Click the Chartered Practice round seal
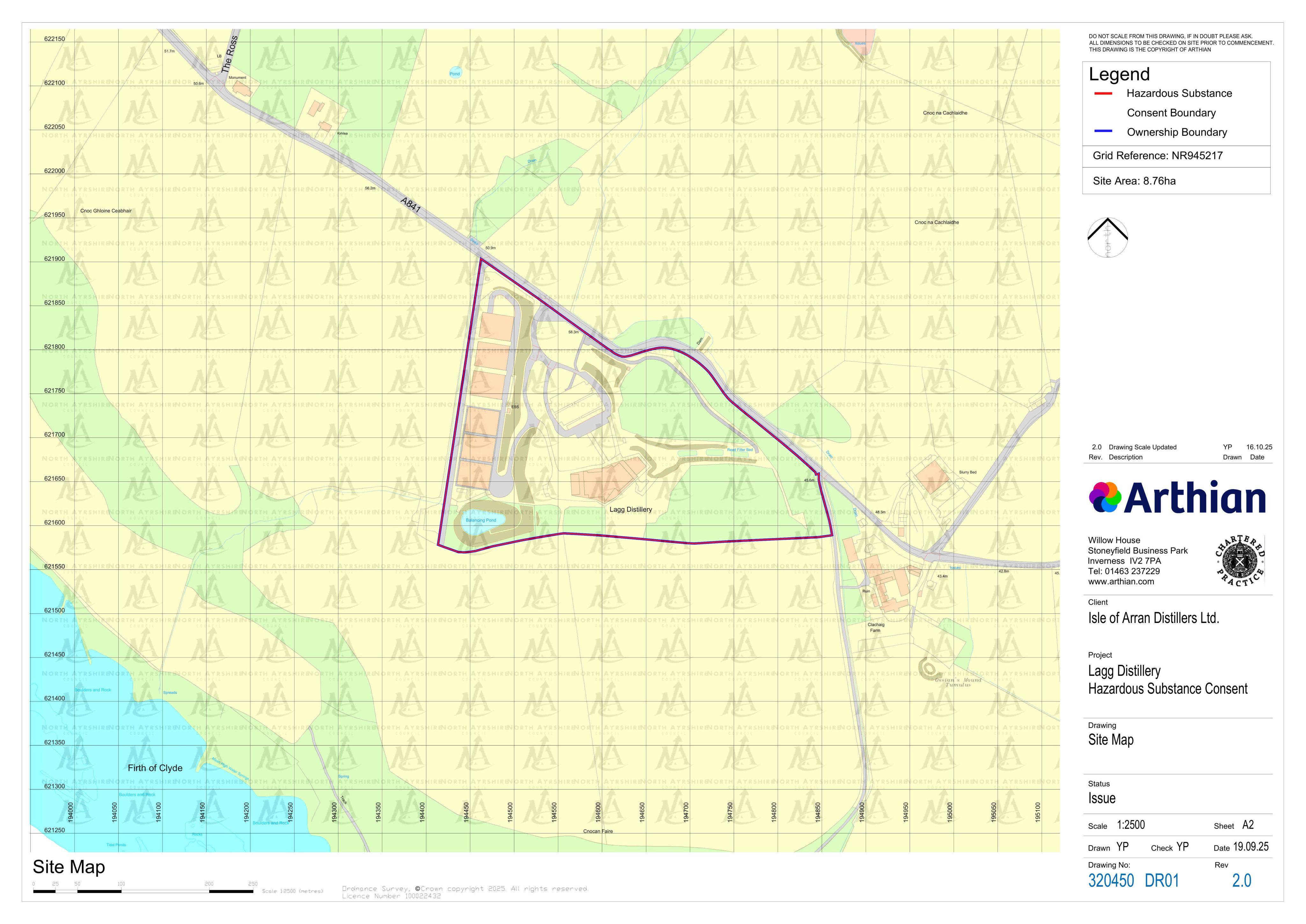1306x924 pixels. (1240, 561)
